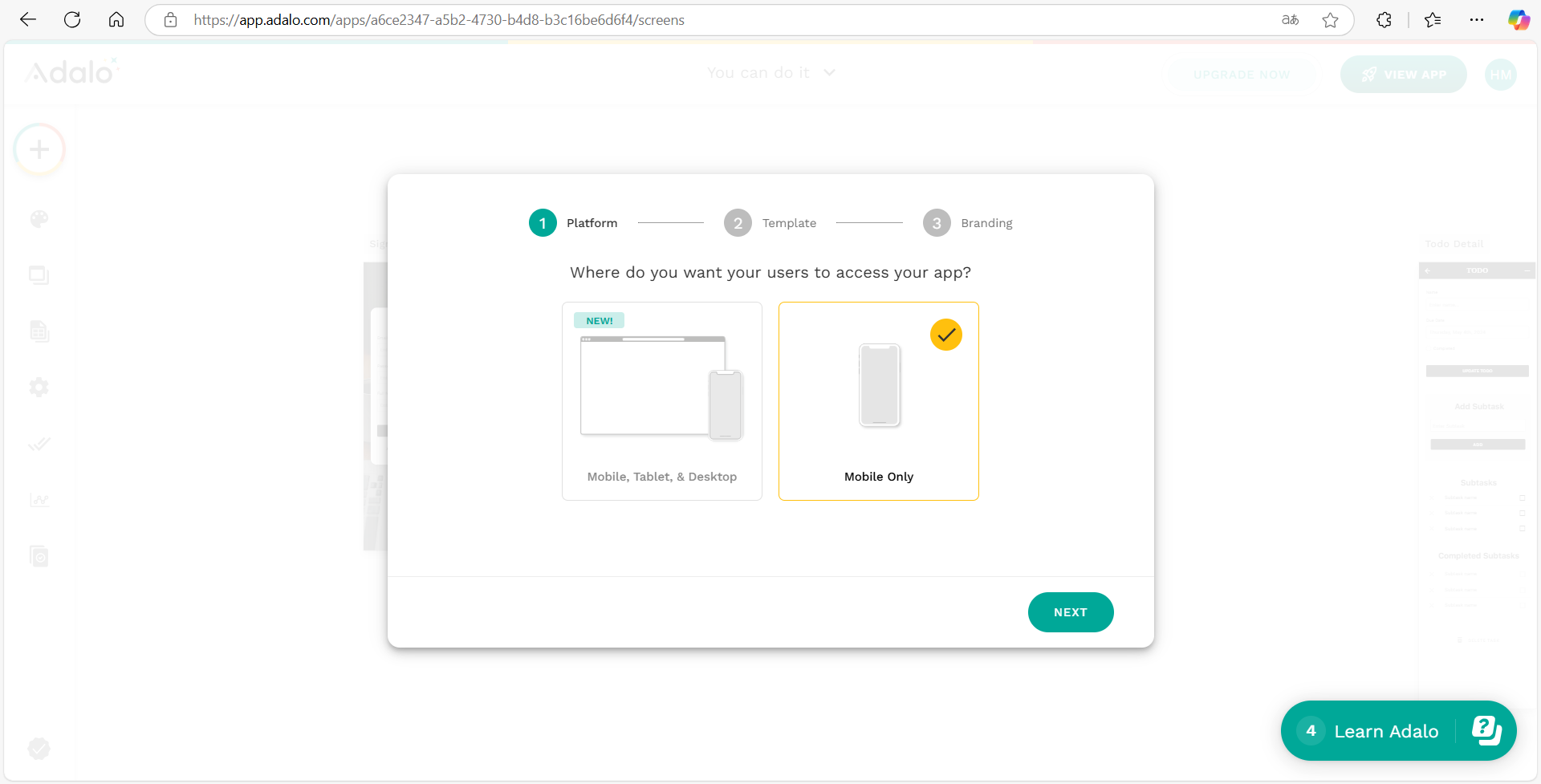The image size is (1541, 784).
Task: Open the database panel in sidebar
Action: (x=39, y=331)
